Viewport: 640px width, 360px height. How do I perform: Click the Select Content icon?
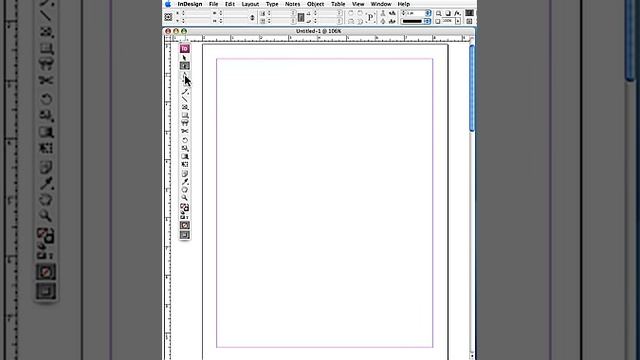coord(383,21)
